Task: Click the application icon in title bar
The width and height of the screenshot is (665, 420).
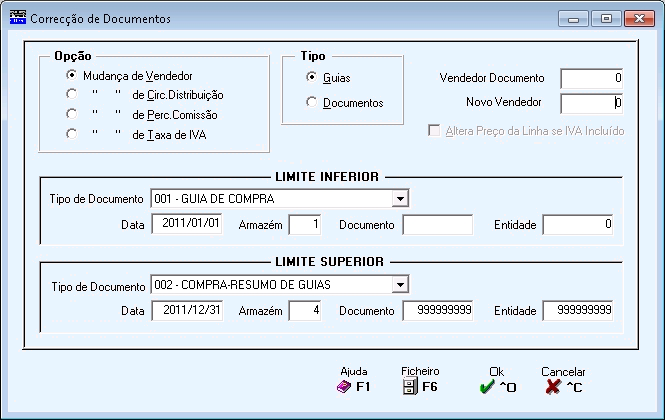Action: pyautogui.click(x=17, y=18)
